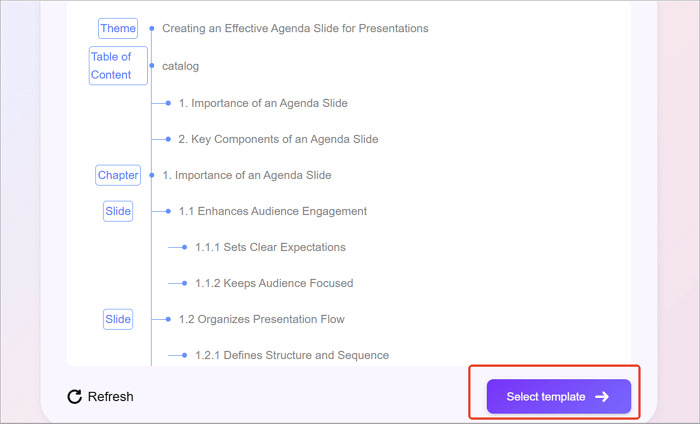Select the Table of Content tag
Image resolution: width=700 pixels, height=424 pixels.
[x=118, y=66]
